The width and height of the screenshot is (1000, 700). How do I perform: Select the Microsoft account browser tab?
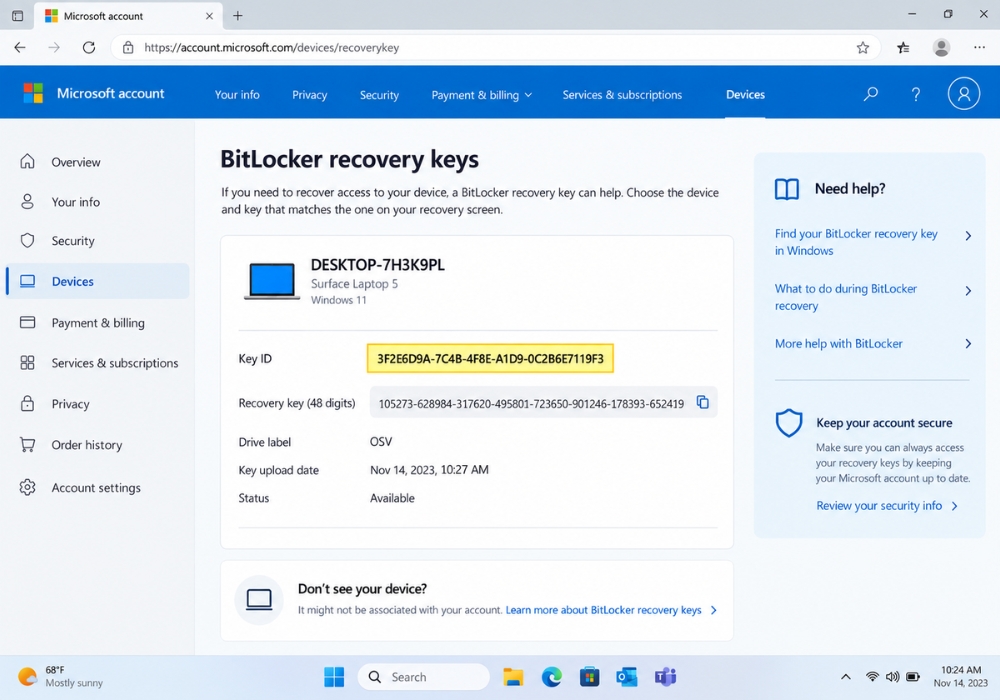[129, 16]
